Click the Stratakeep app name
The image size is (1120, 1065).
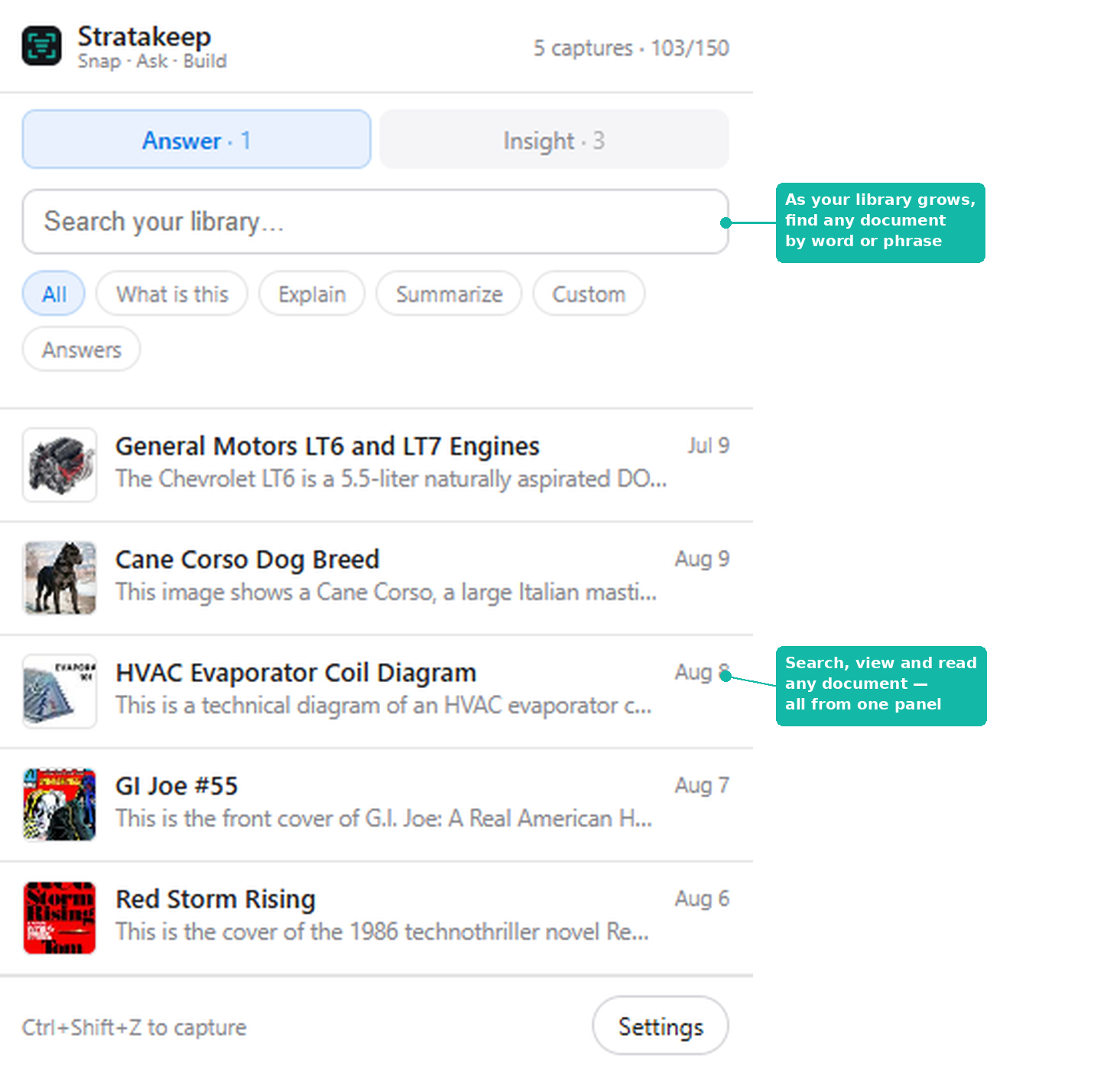point(144,35)
